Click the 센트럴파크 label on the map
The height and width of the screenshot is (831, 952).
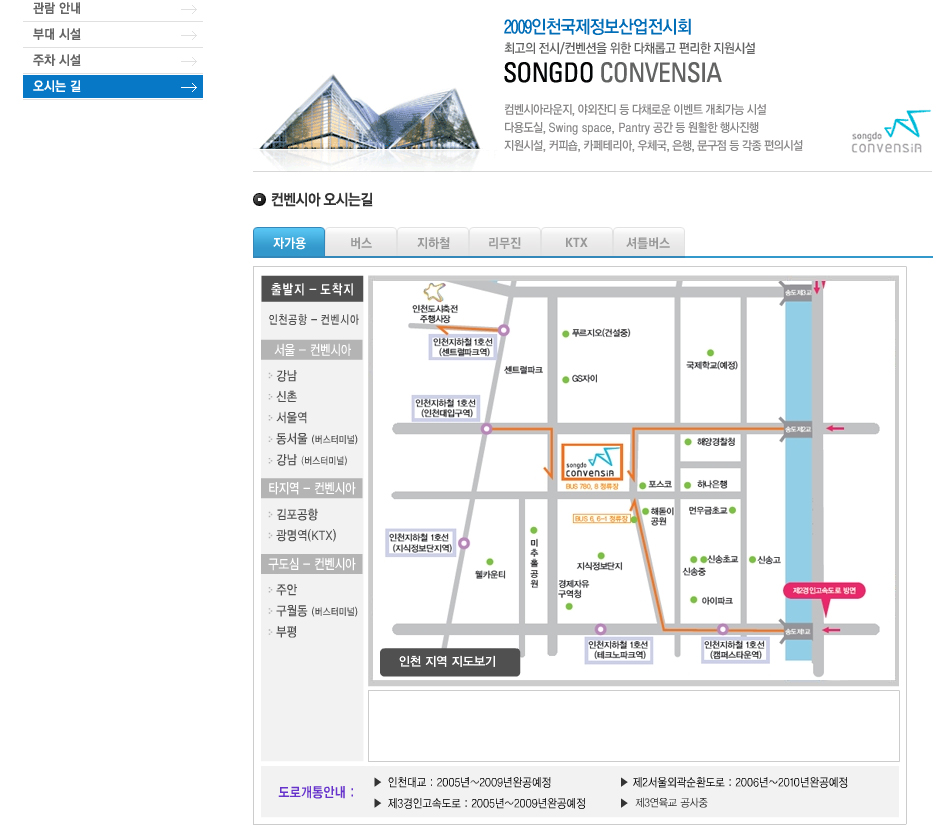point(523,370)
